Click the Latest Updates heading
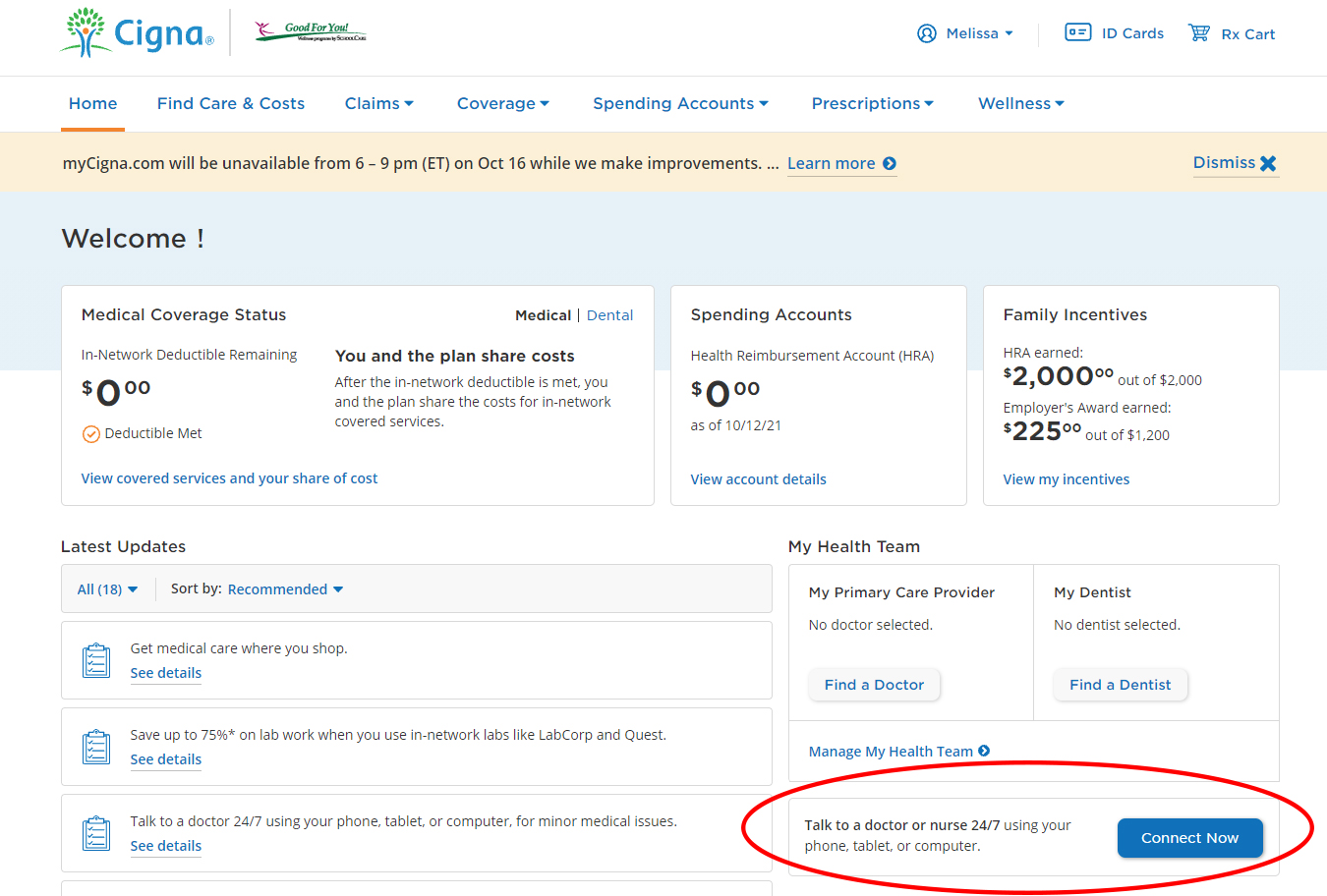 [123, 546]
